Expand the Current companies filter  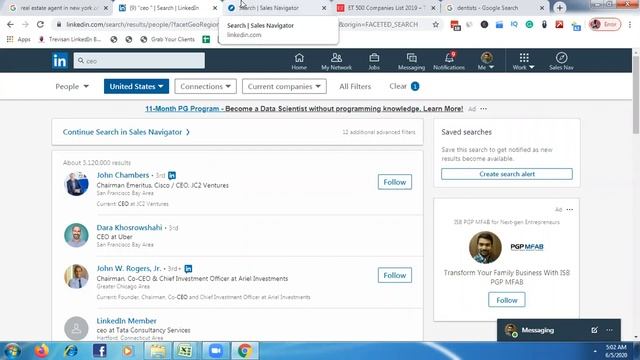[284, 87]
